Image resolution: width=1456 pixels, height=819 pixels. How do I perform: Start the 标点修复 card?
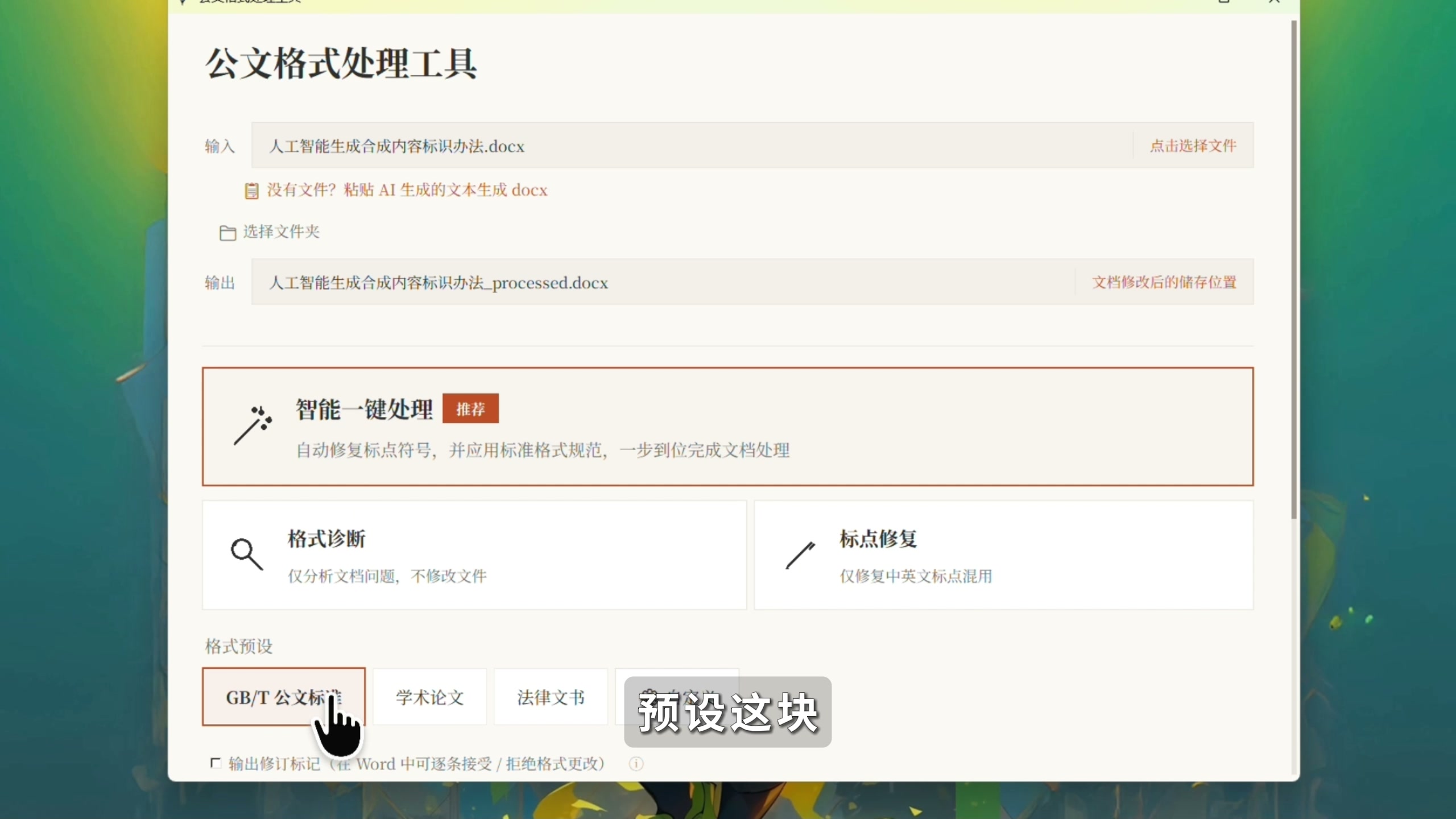pos(1004,555)
